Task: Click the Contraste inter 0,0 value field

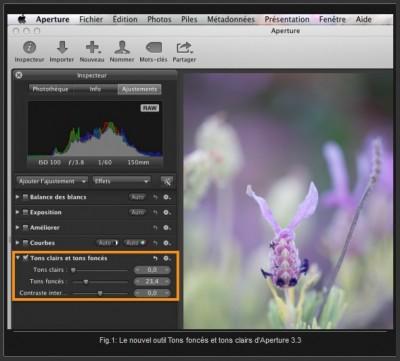Action: coord(152,294)
